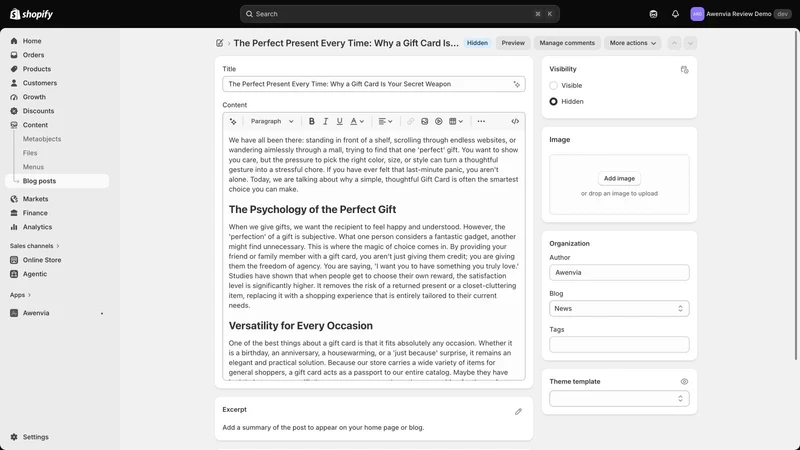800x450 pixels.
Task: Click the AI generate content icon in toolbar
Action: pos(233,121)
